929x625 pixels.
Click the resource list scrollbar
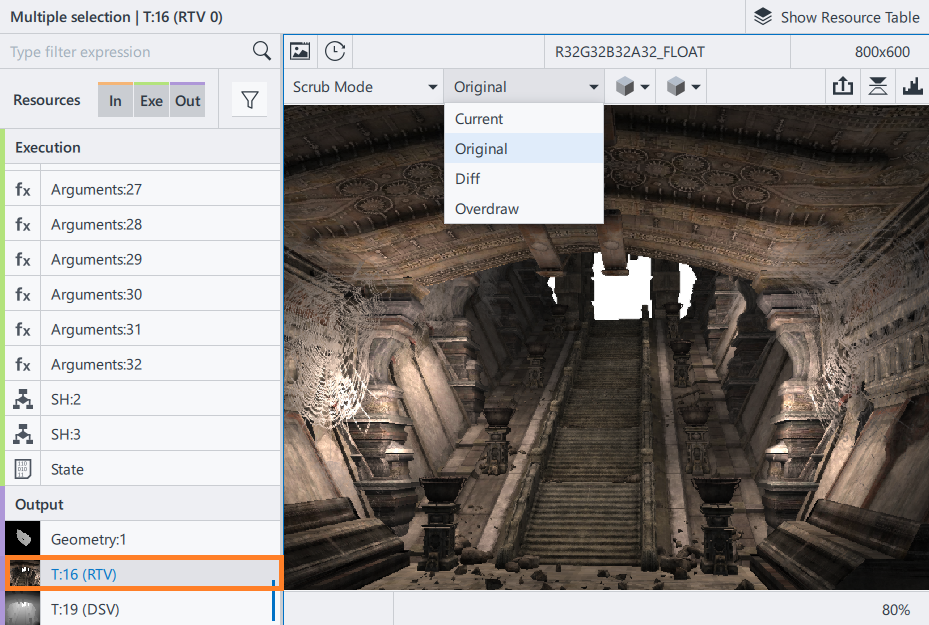coord(274,600)
